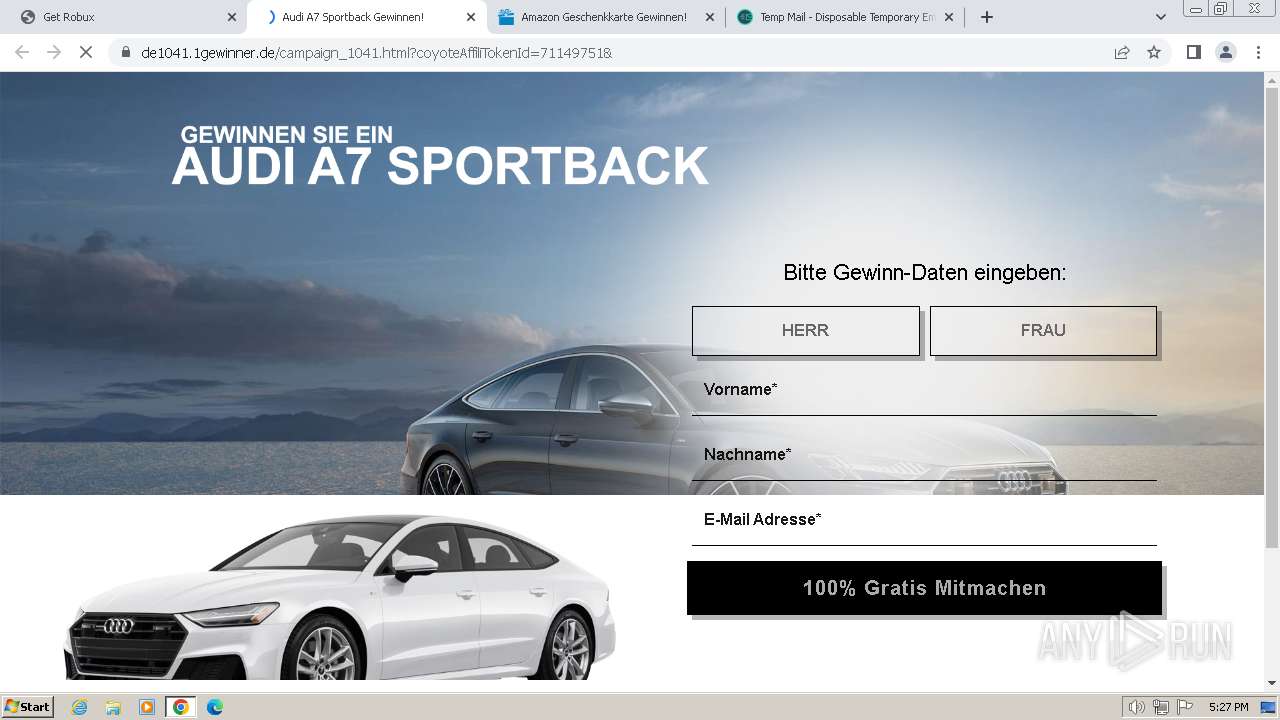Viewport: 1280px width, 720px height.
Task: Focus the Nachname input field
Action: click(924, 455)
